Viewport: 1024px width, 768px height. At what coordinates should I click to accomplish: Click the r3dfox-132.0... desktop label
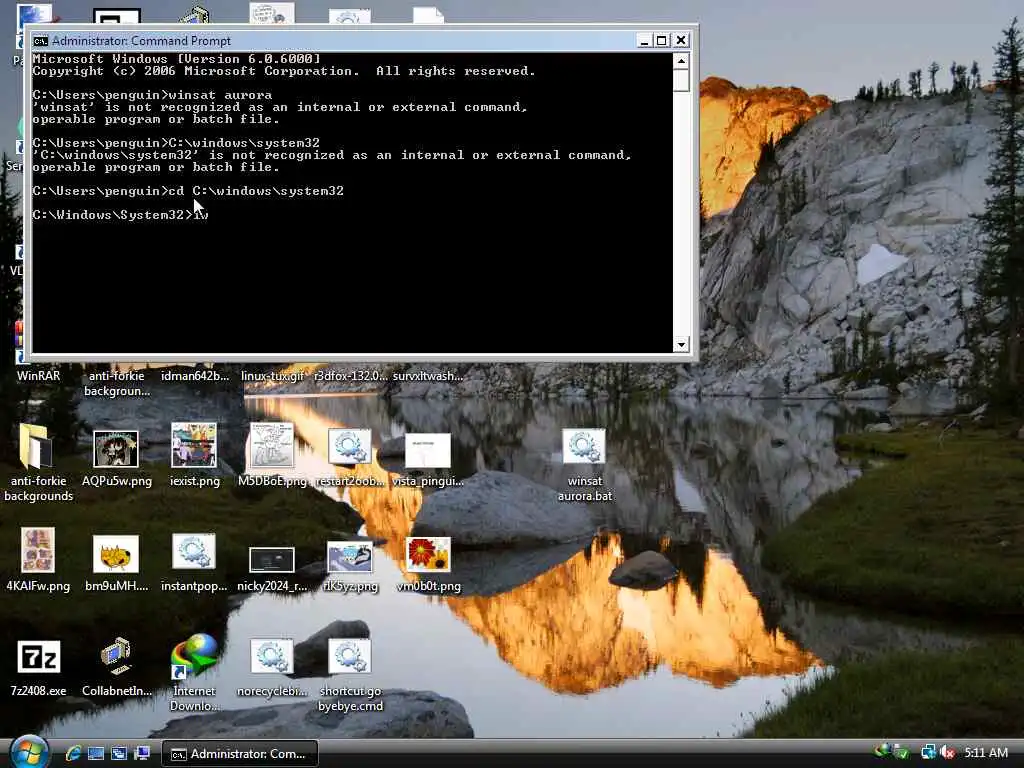tap(351, 376)
